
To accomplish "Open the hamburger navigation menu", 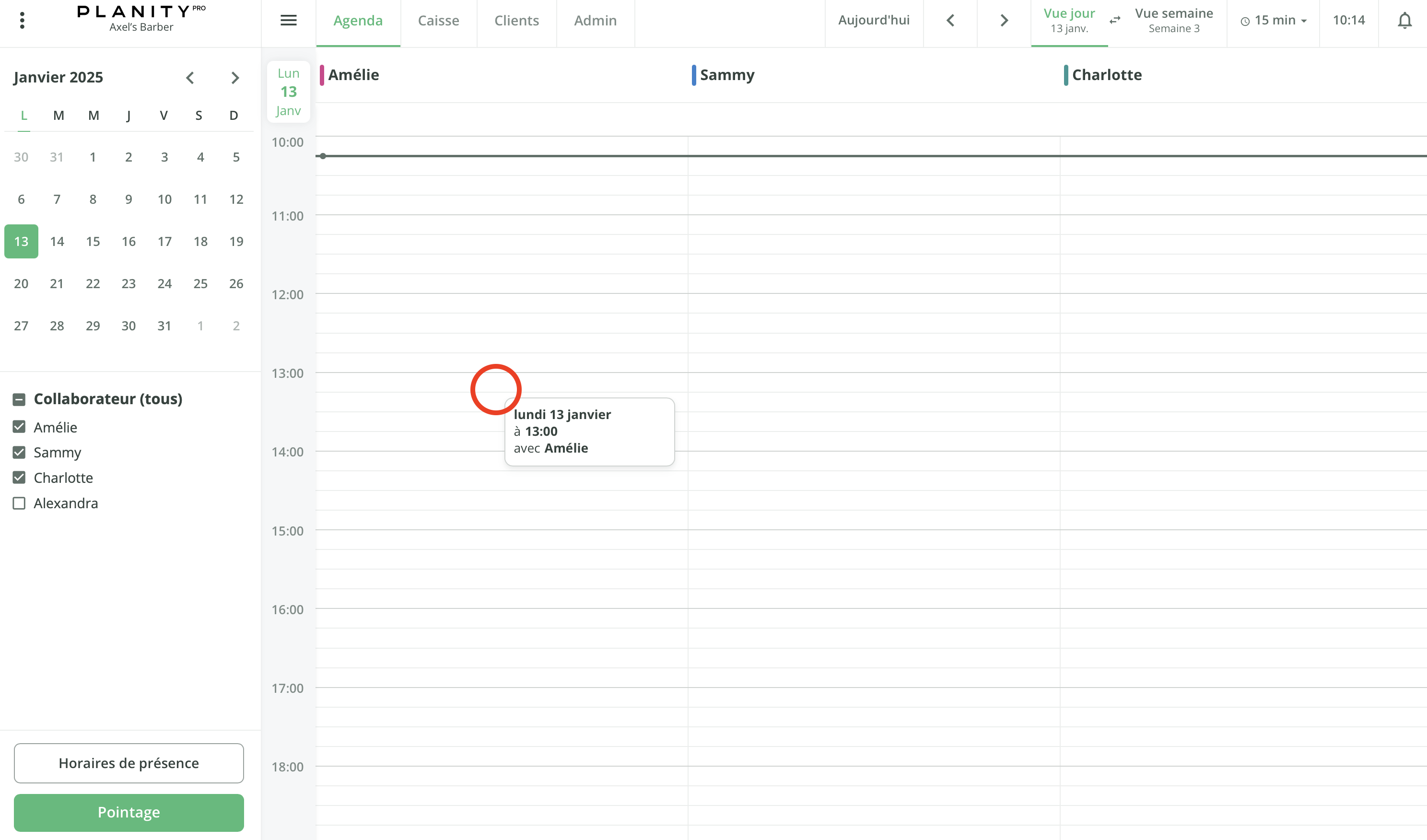I will tap(288, 20).
